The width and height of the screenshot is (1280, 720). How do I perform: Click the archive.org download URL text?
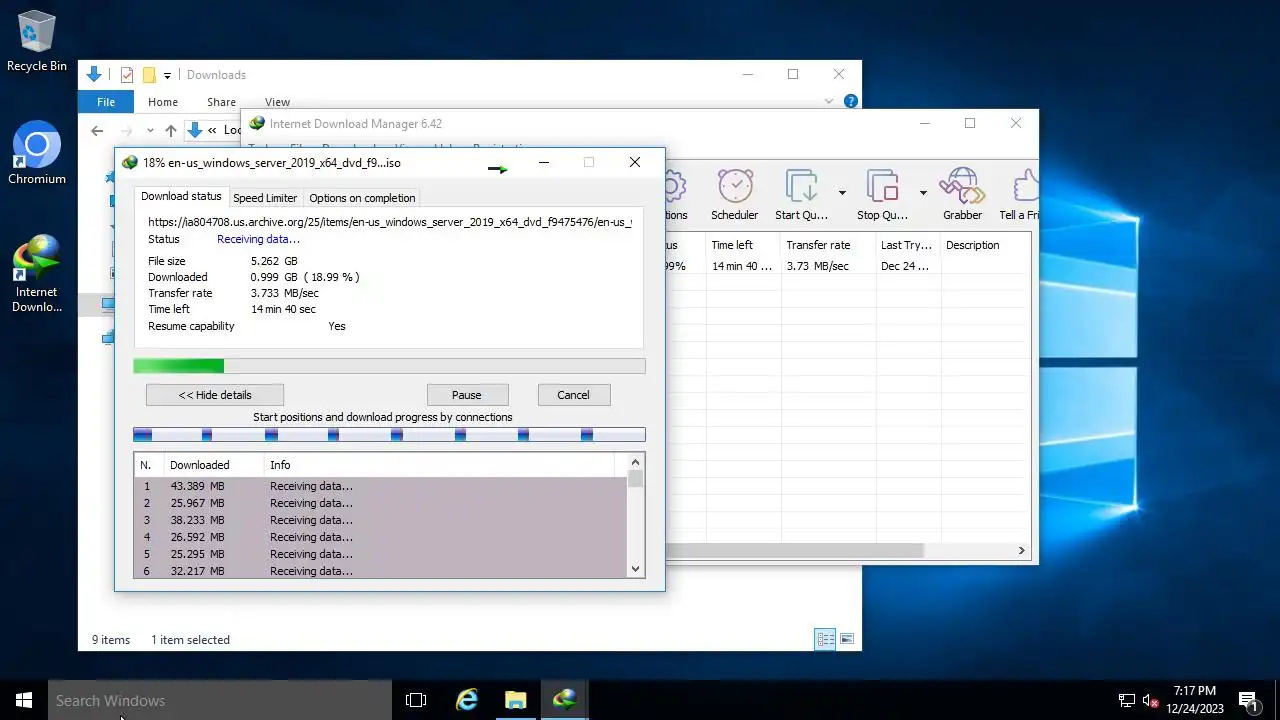click(390, 222)
